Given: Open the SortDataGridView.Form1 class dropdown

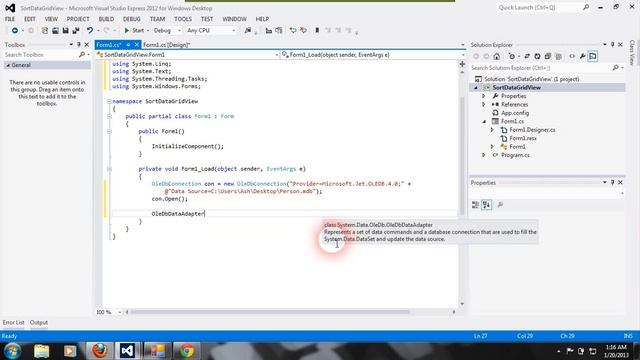Looking at the screenshot, I should click(188, 55).
